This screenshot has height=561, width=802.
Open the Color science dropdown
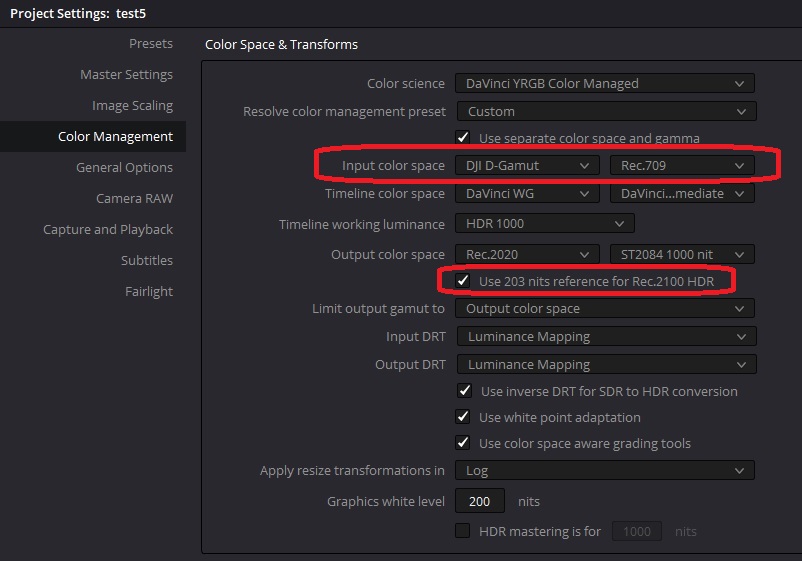(605, 83)
